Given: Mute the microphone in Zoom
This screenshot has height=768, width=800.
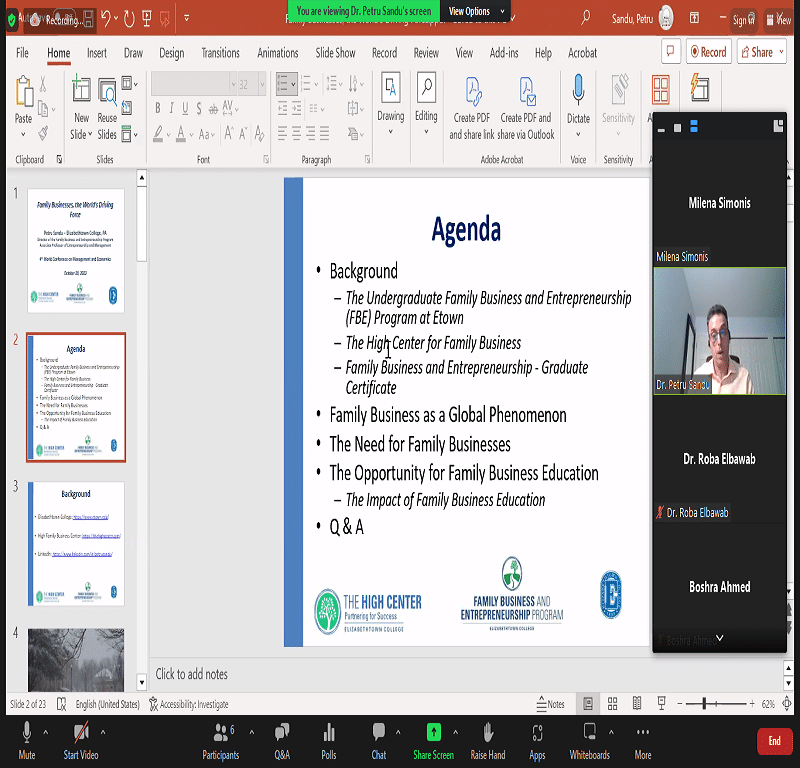Looking at the screenshot, I should pos(27,737).
